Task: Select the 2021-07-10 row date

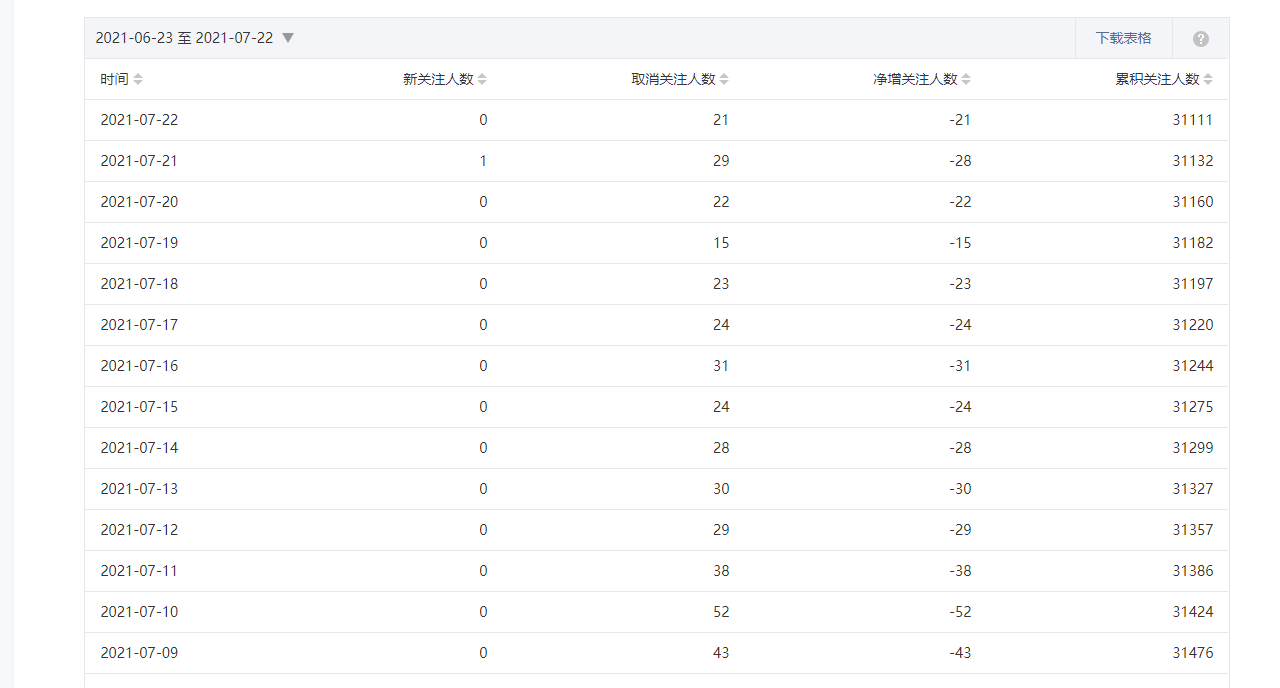Action: click(x=139, y=612)
